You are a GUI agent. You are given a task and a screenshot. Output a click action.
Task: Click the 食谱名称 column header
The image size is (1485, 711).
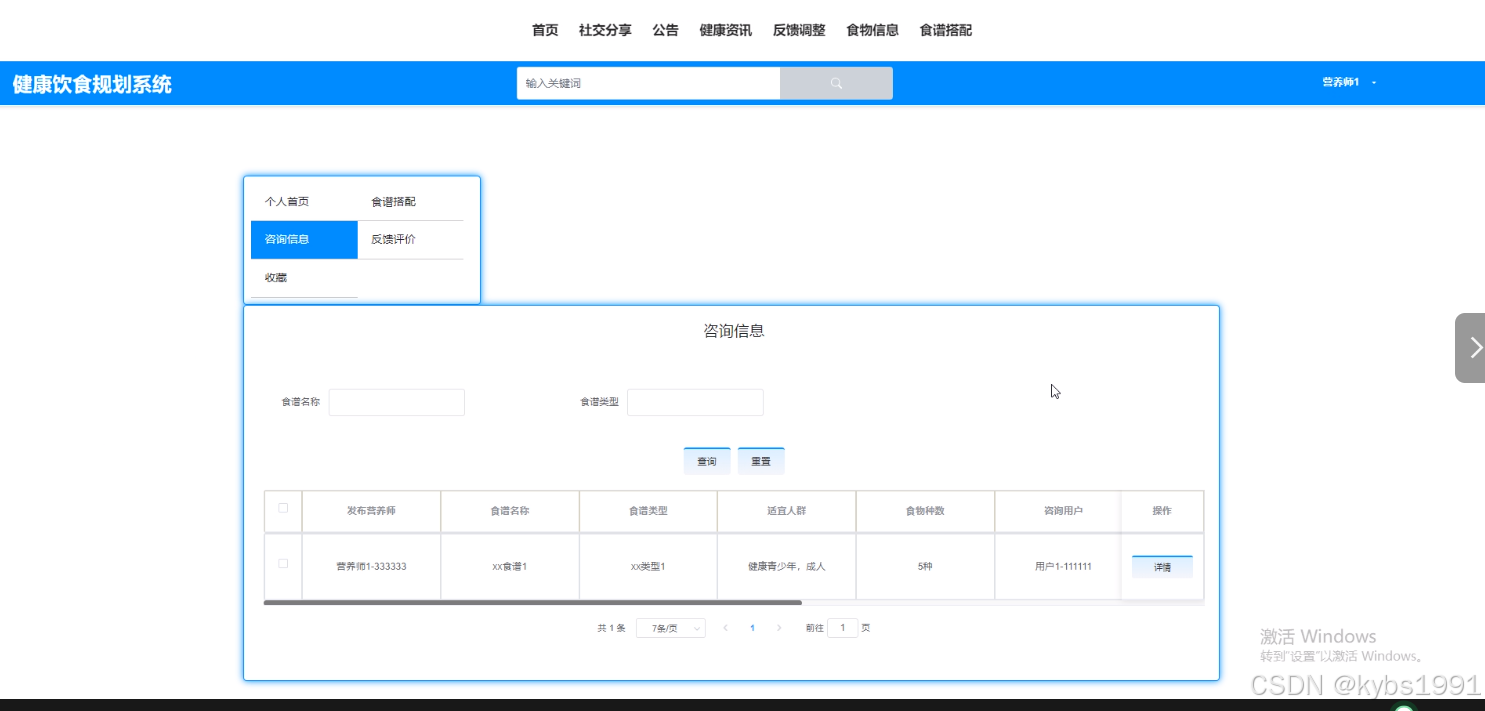coord(510,511)
